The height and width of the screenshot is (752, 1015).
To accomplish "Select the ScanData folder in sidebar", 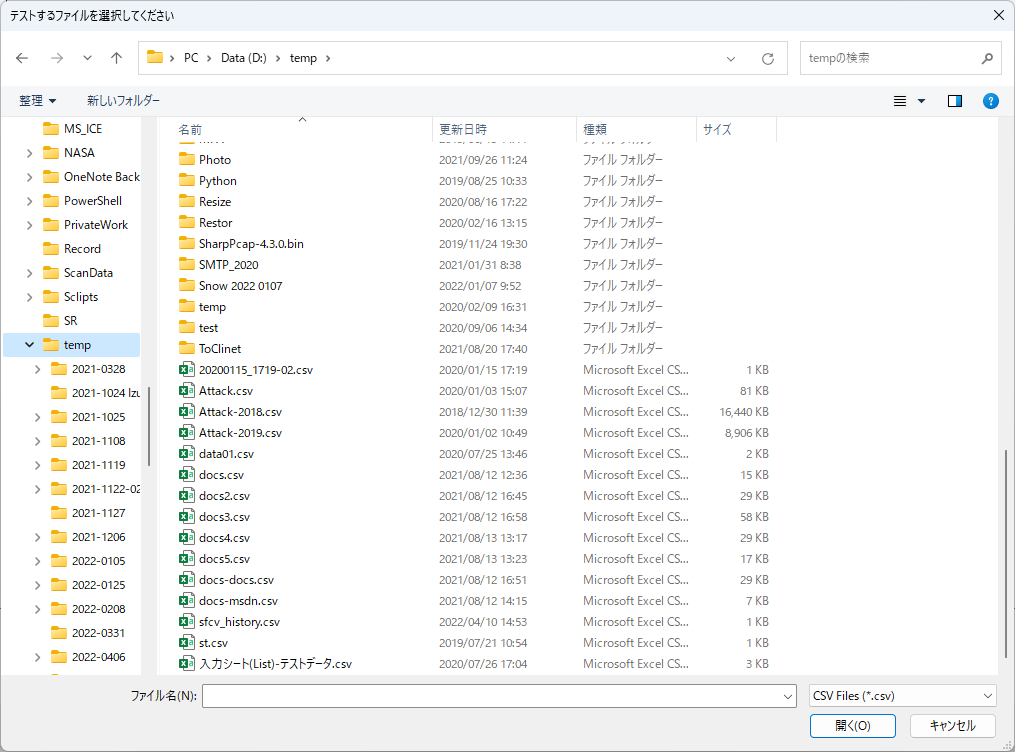I will point(88,273).
